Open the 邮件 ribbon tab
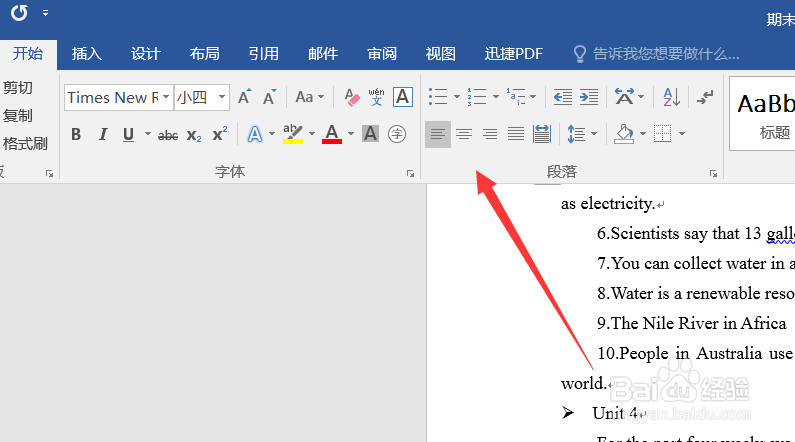The height and width of the screenshot is (442, 795). coord(323,54)
